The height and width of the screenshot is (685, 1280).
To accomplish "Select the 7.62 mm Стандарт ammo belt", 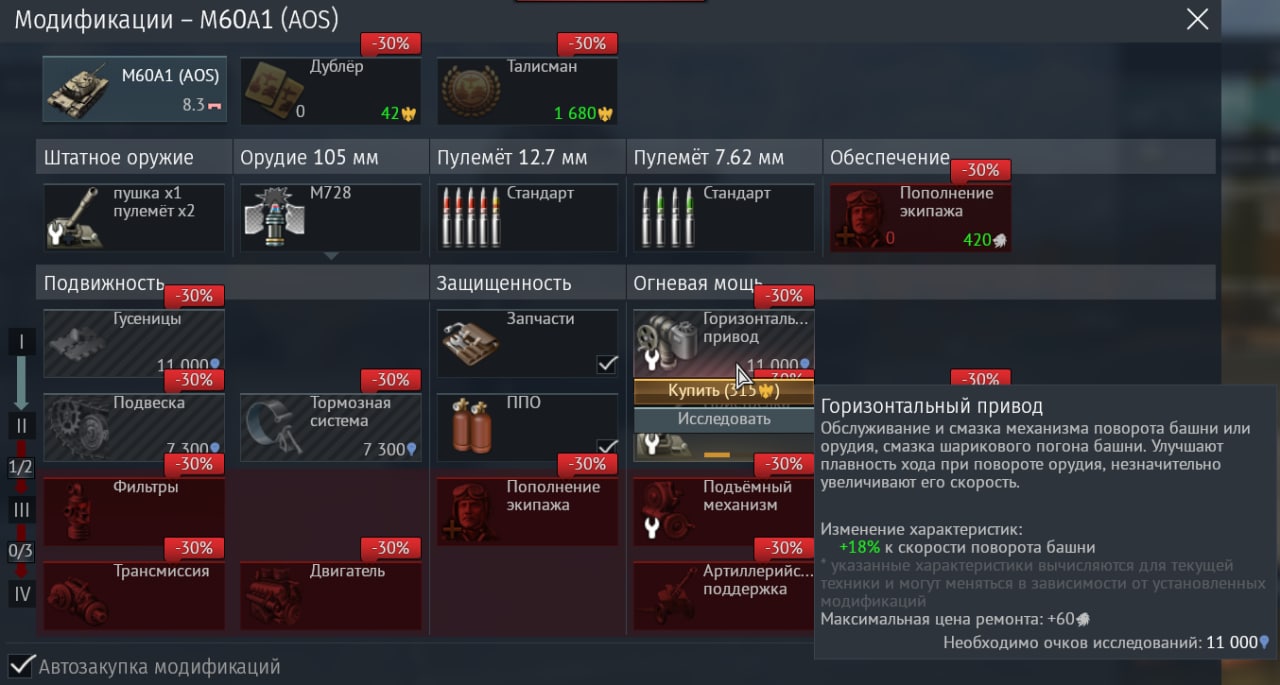I will pyautogui.click(x=724, y=217).
